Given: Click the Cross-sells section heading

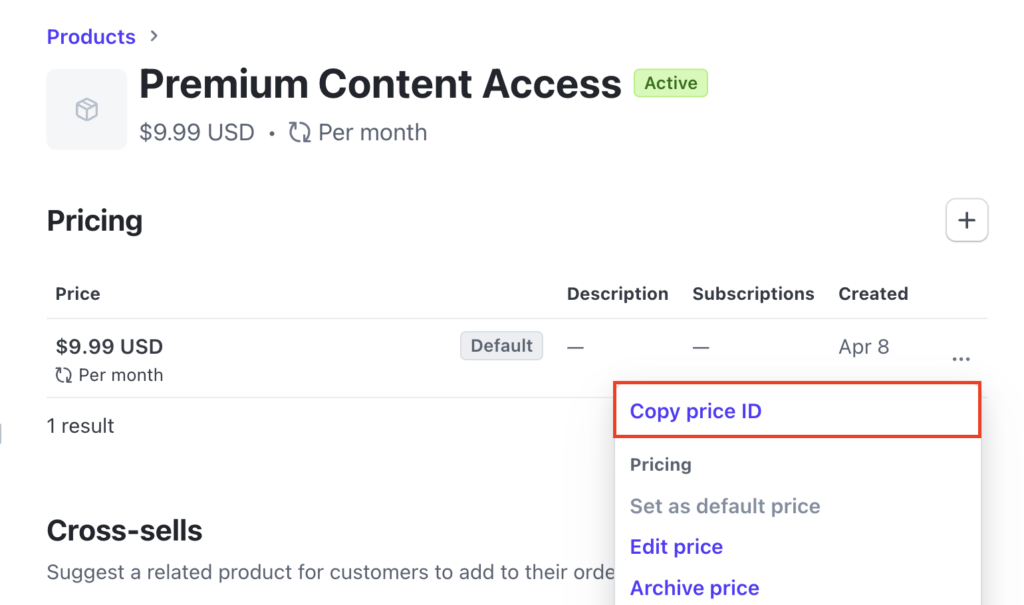Looking at the screenshot, I should (124, 531).
